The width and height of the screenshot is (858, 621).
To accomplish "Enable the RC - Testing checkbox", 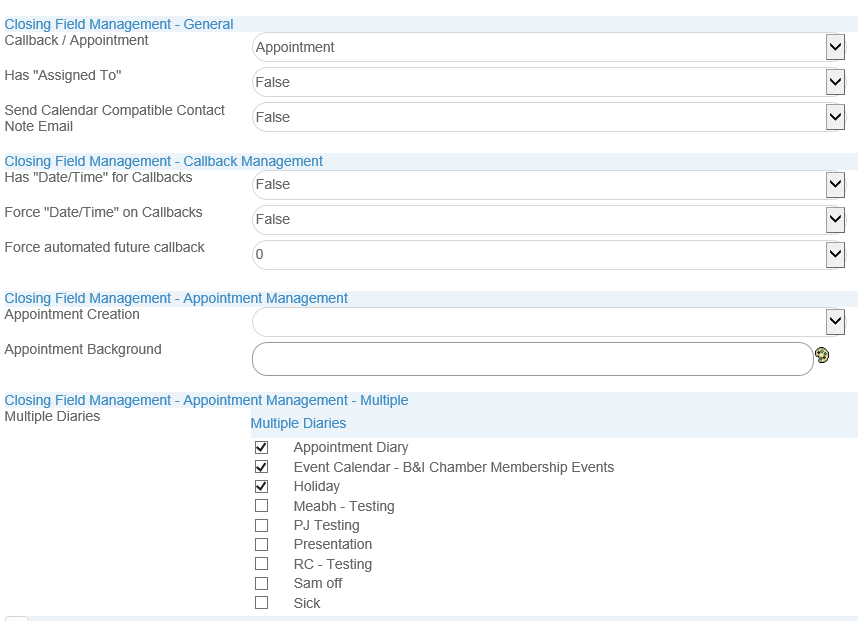I will click(262, 564).
